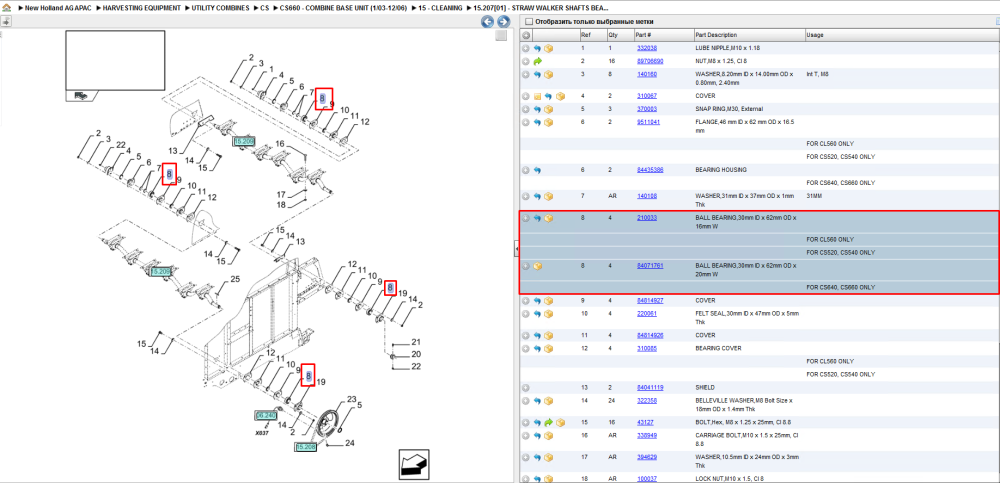Go to previous diagram with left arrow
Image resolution: width=1000 pixels, height=483 pixels.
[x=487, y=22]
